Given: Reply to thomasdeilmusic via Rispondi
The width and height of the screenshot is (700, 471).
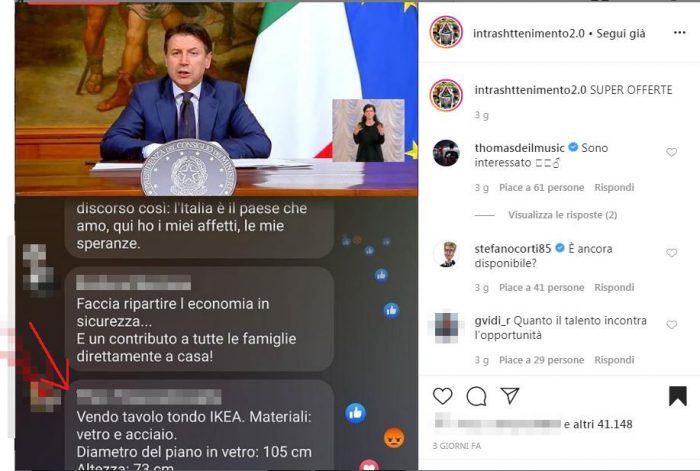Looking at the screenshot, I should [x=614, y=188].
